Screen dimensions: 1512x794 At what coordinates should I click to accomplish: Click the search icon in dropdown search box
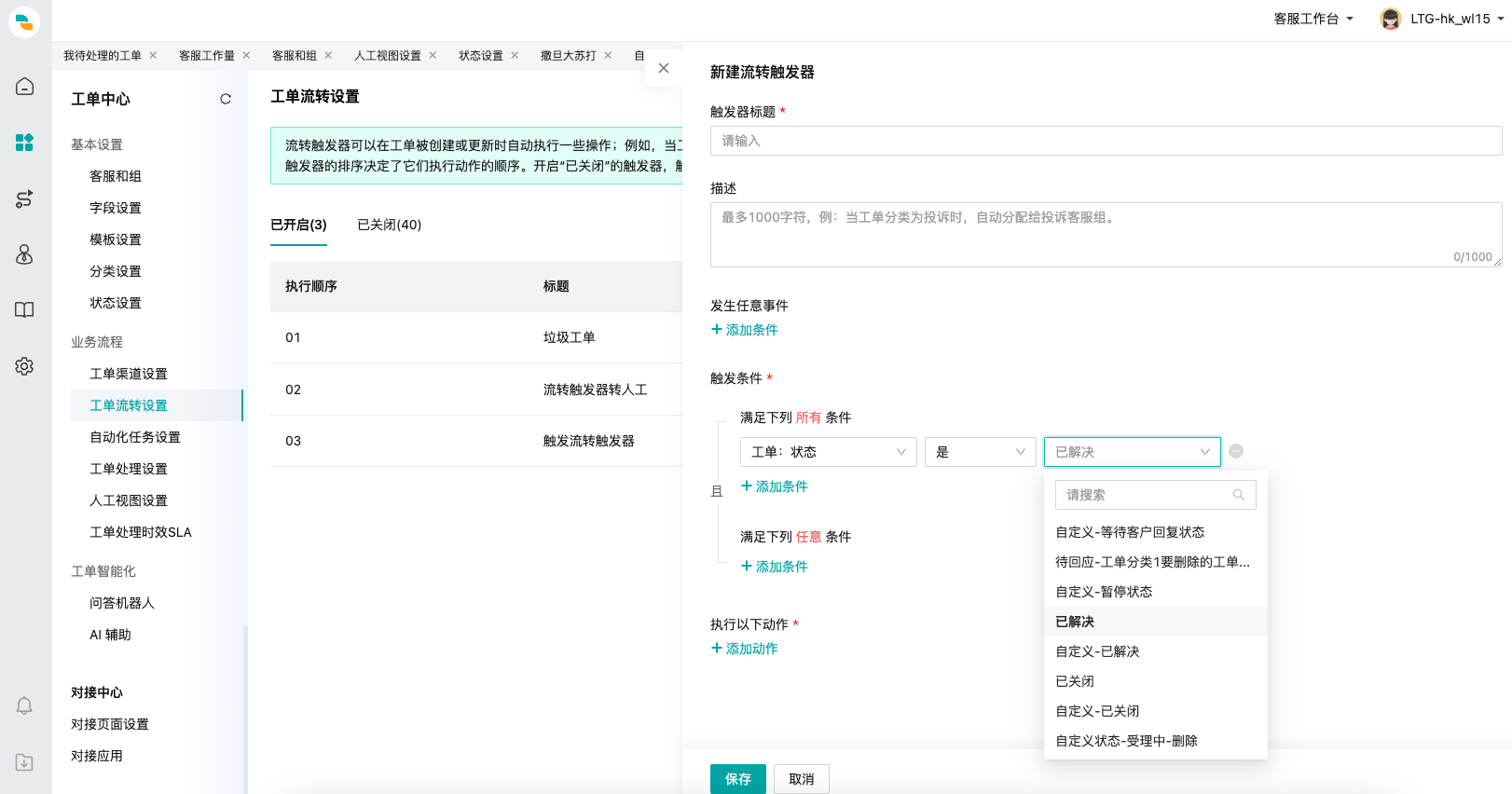(1239, 495)
